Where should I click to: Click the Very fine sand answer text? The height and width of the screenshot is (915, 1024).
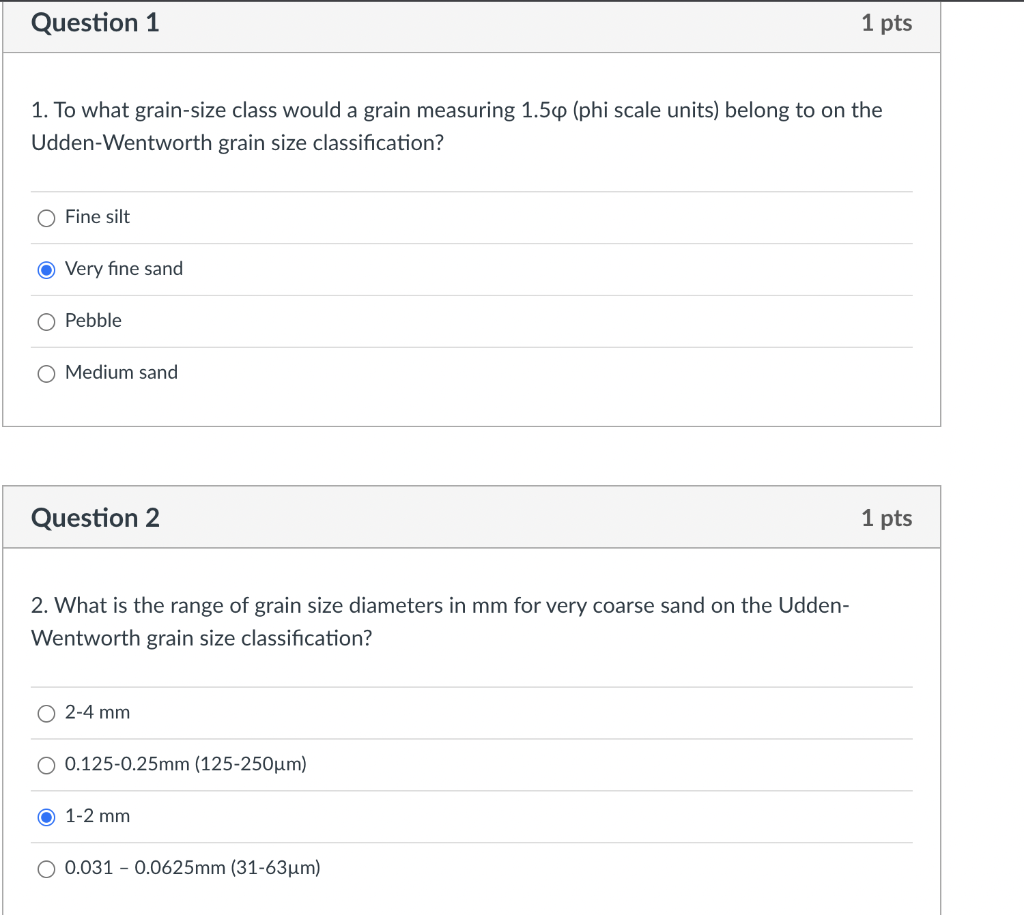(122, 268)
